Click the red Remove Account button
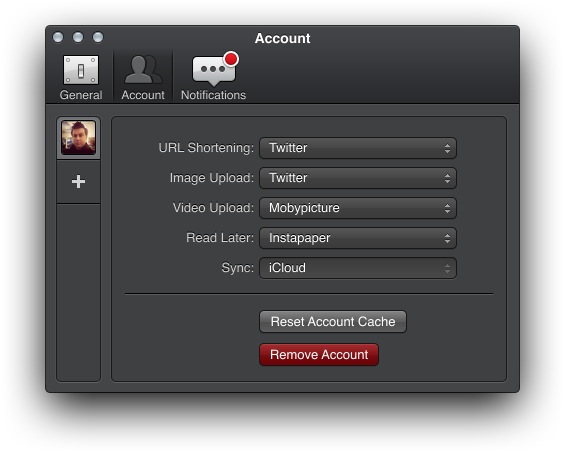Image resolution: width=565 pixels, height=453 pixels. pyautogui.click(x=319, y=355)
